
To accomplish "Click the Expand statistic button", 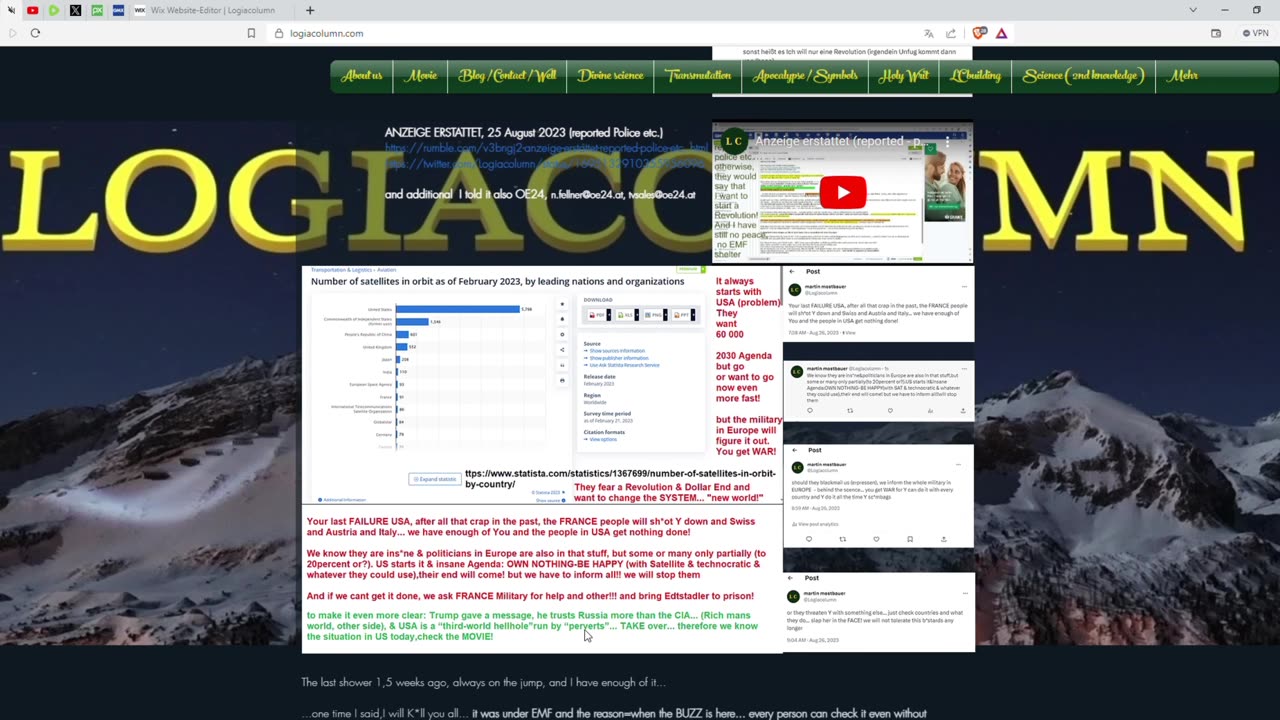I will pyautogui.click(x=435, y=479).
